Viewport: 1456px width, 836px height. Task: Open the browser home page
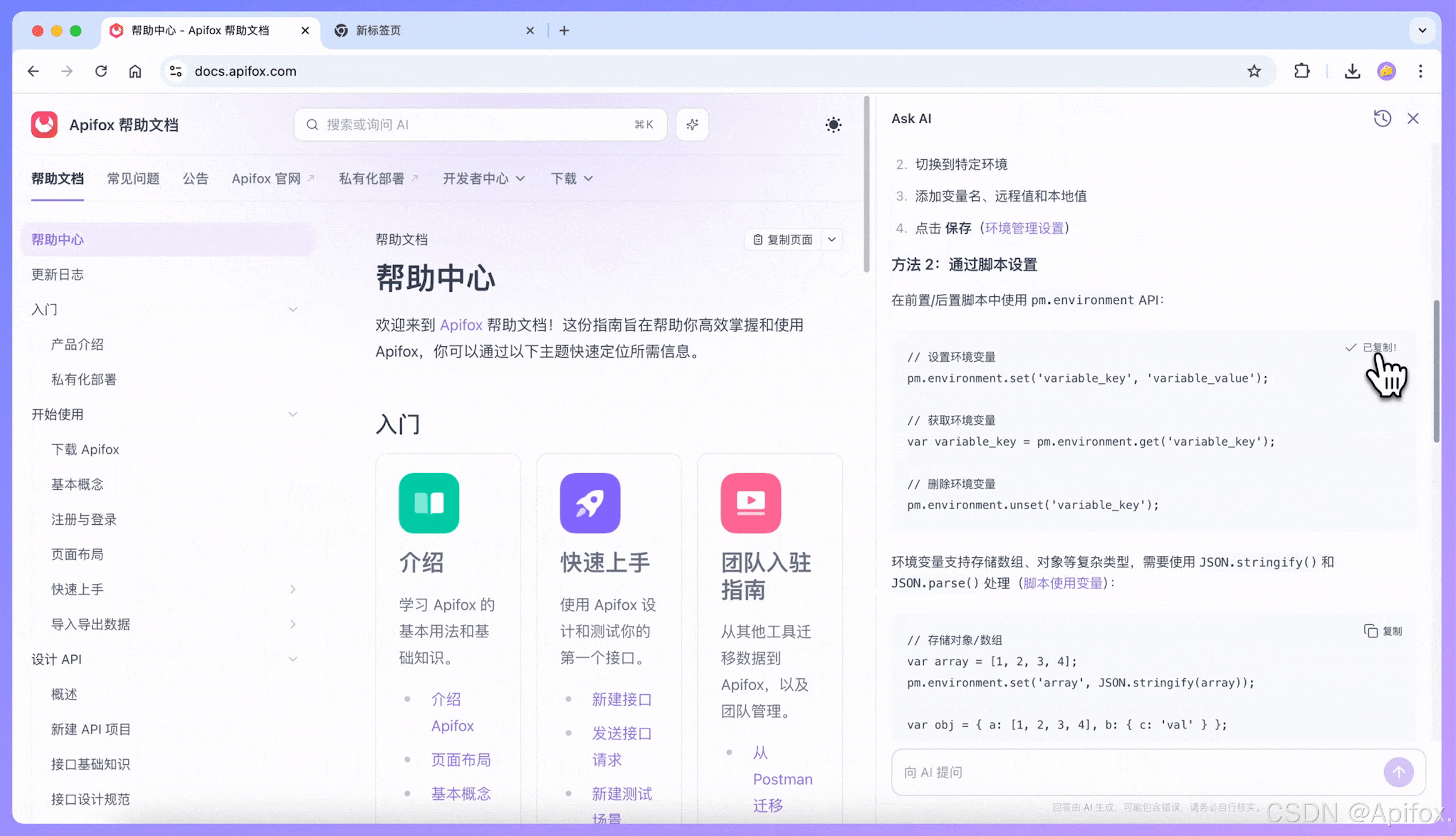135,71
